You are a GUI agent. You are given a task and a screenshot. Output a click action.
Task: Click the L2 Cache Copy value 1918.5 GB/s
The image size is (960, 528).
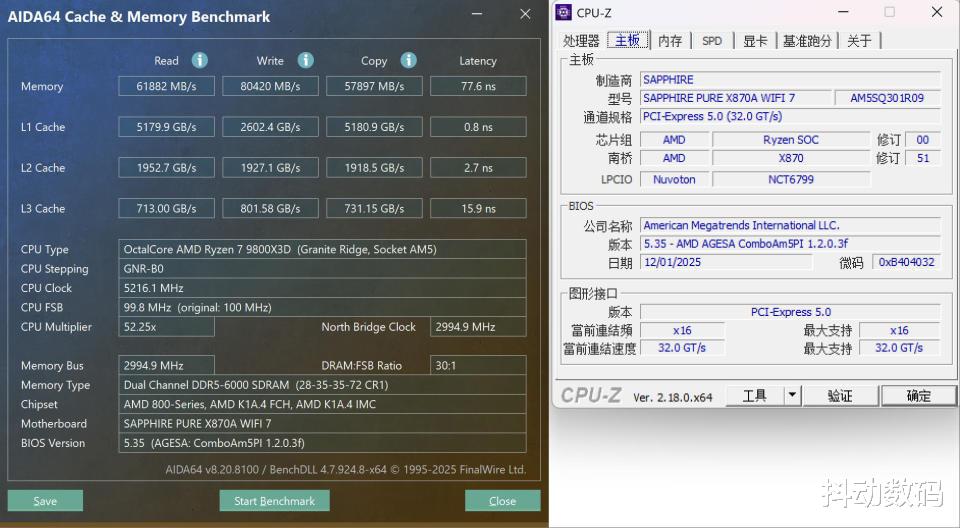[x=374, y=167]
